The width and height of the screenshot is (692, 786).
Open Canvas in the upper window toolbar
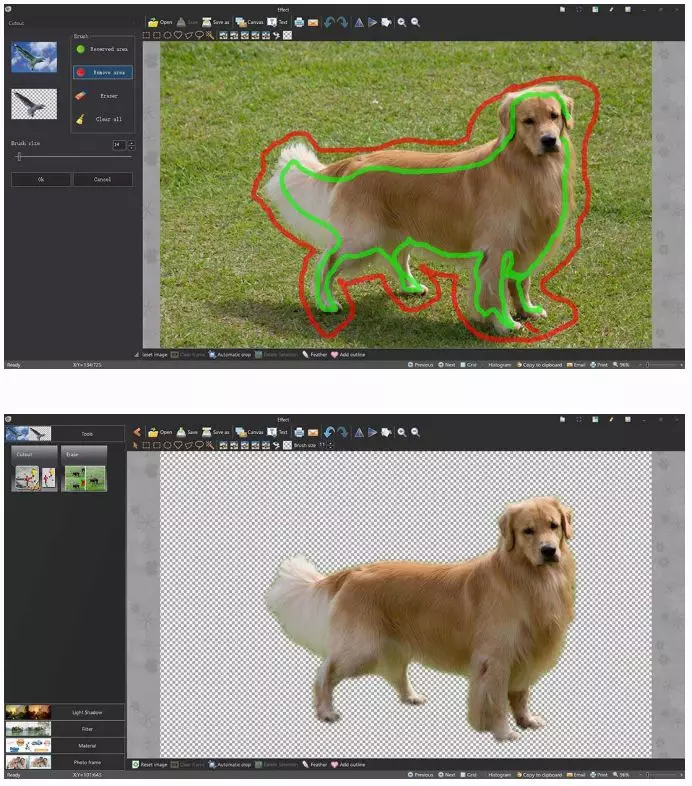pos(249,22)
